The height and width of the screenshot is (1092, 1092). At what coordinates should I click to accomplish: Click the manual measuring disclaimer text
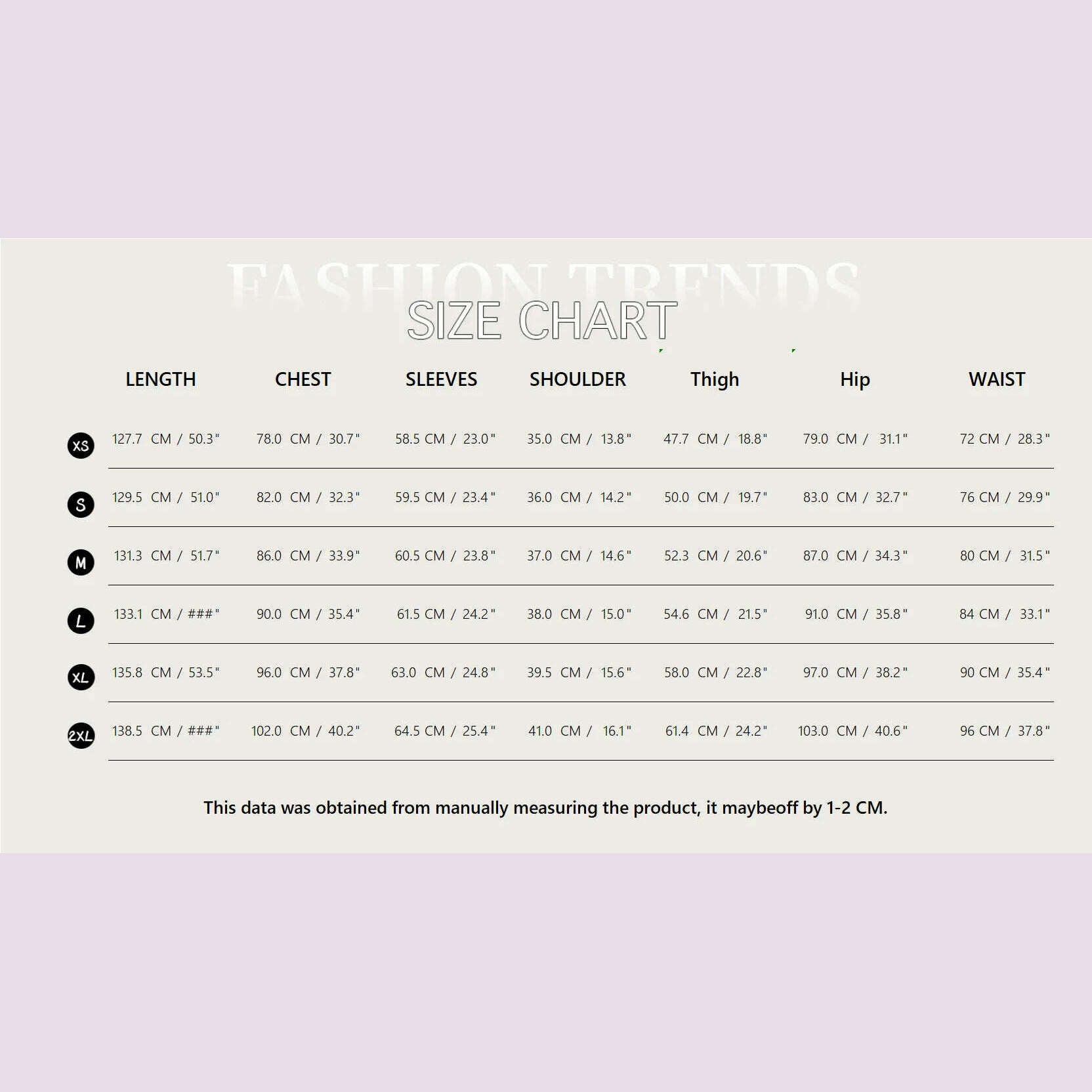pos(545,808)
